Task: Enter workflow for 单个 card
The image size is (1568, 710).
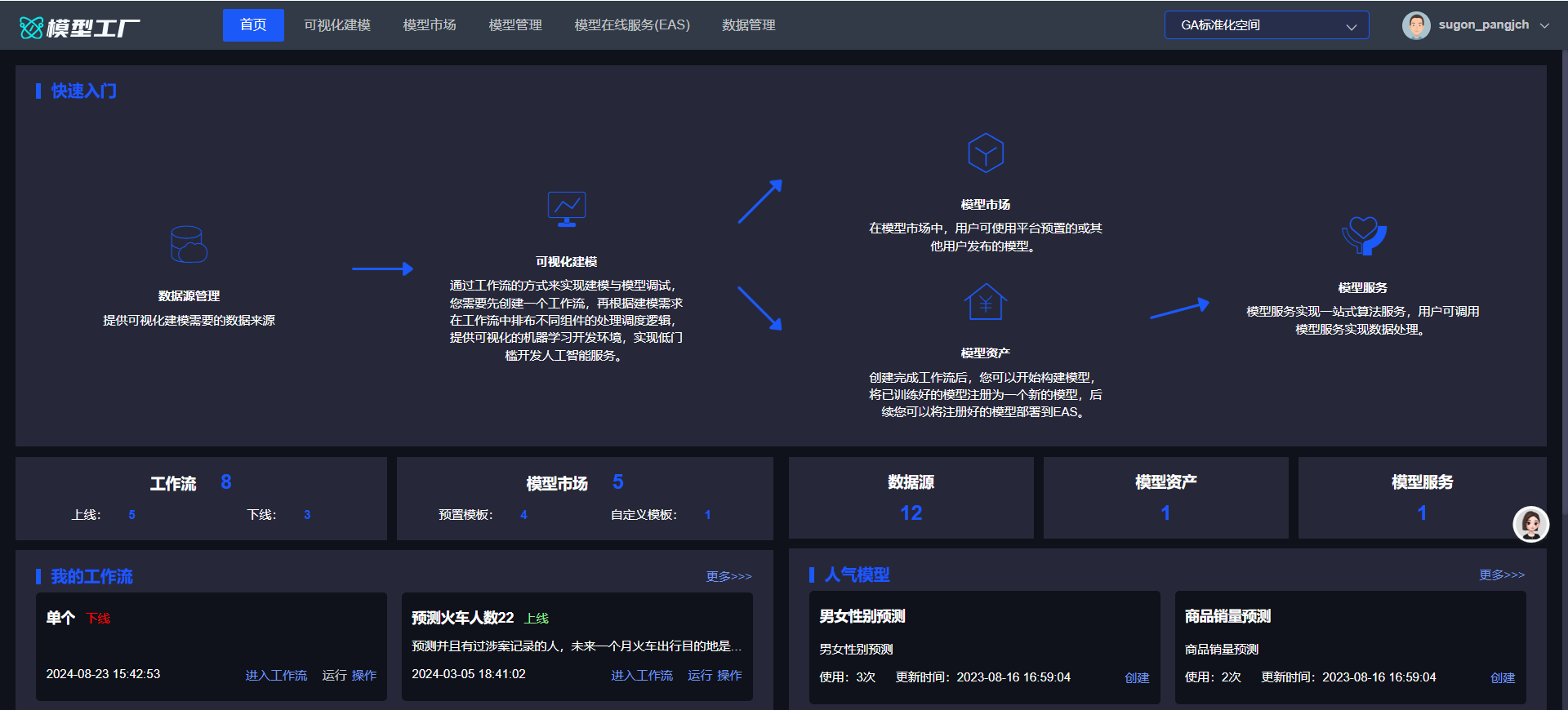Action: point(276,675)
